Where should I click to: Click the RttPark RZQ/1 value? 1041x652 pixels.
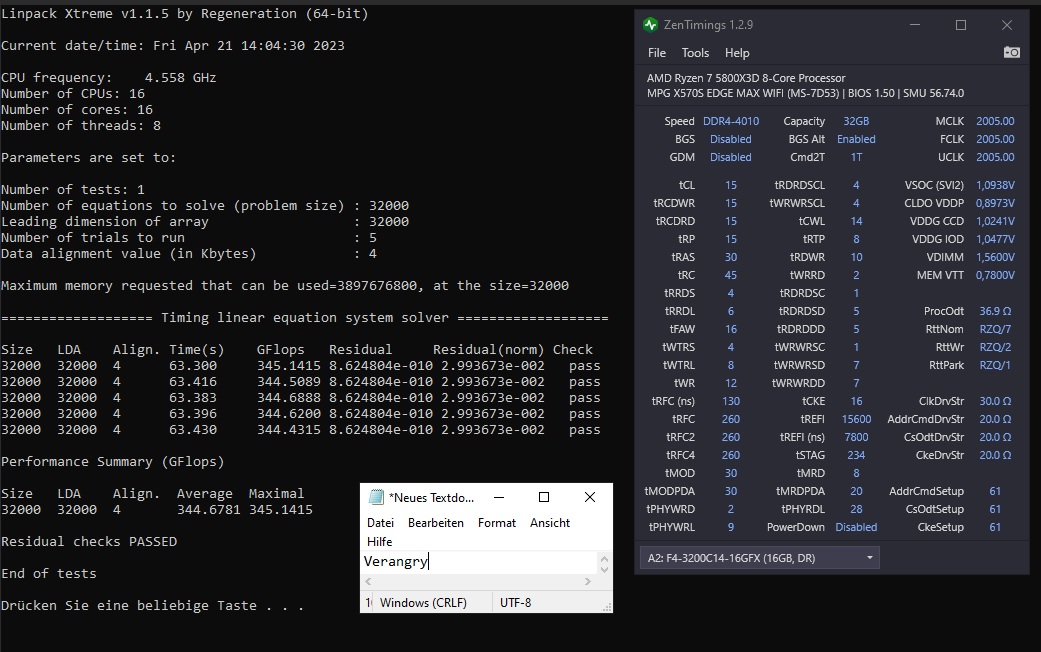[995, 365]
